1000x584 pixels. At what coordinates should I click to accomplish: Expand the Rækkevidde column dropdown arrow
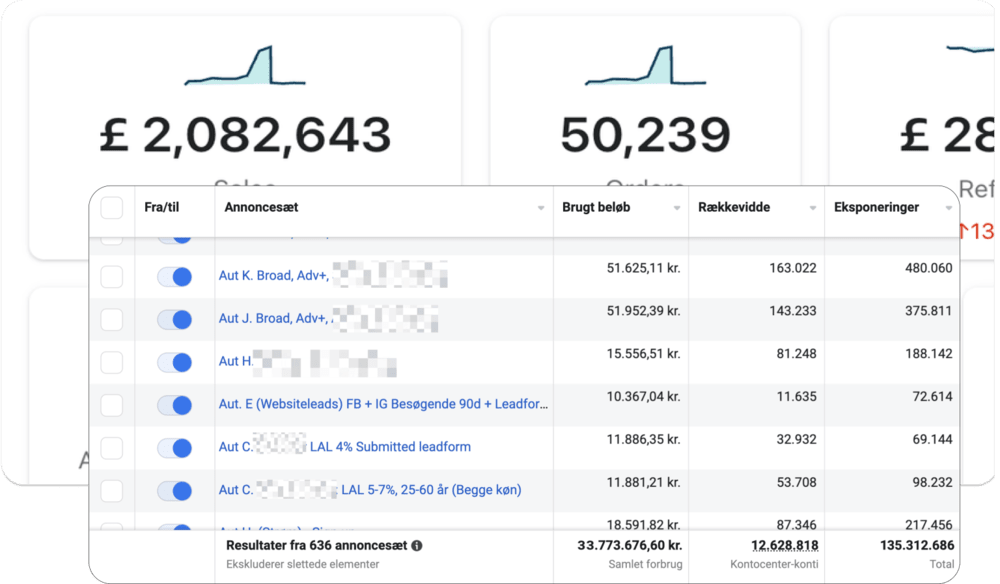[x=812, y=208]
